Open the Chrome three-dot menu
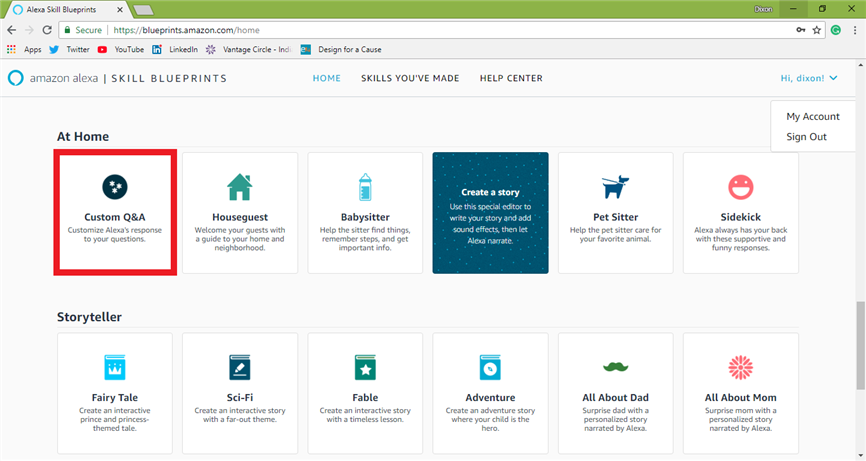 tap(852, 30)
